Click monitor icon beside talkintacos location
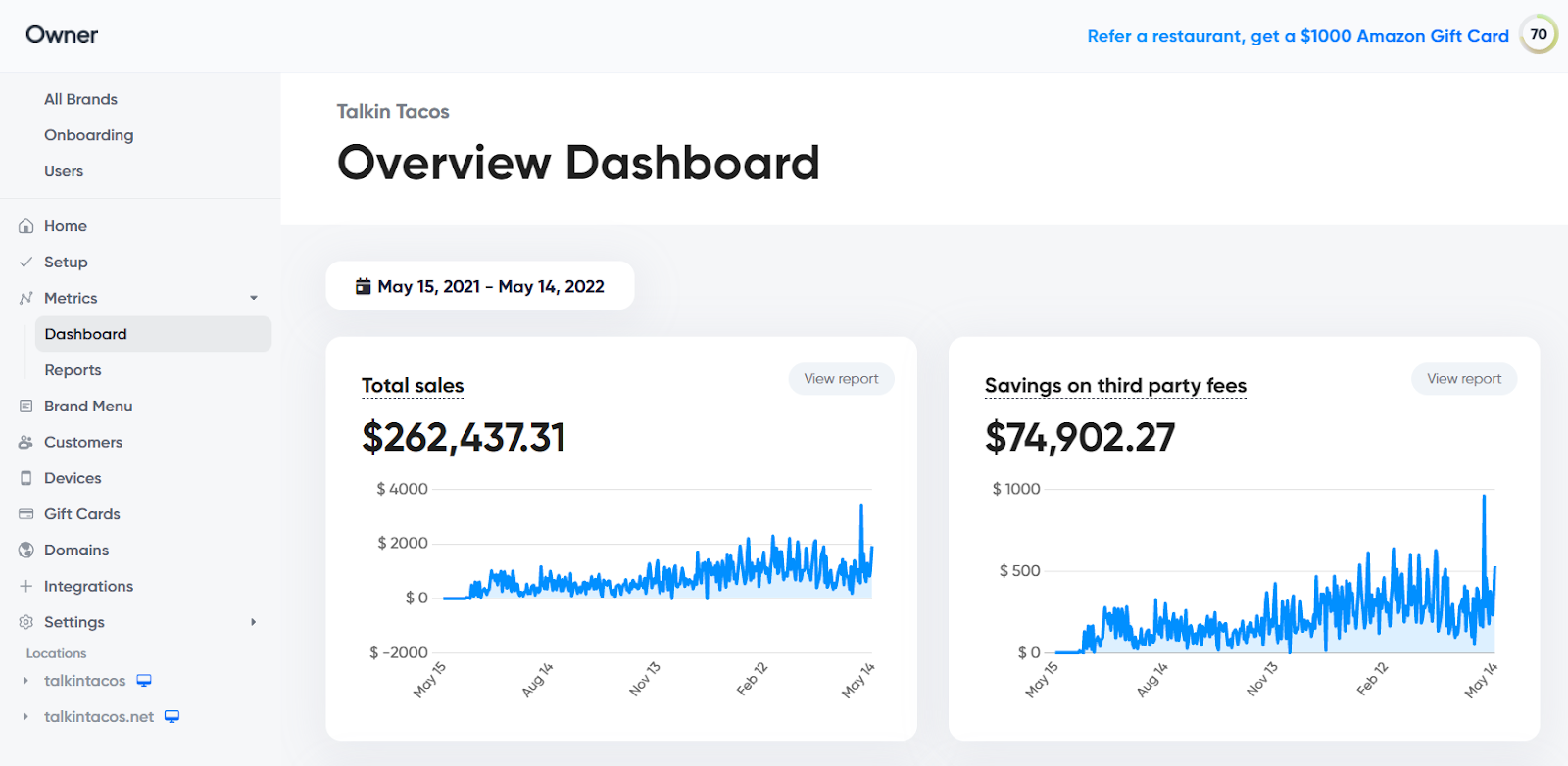Image resolution: width=1568 pixels, height=766 pixels. pyautogui.click(x=144, y=681)
